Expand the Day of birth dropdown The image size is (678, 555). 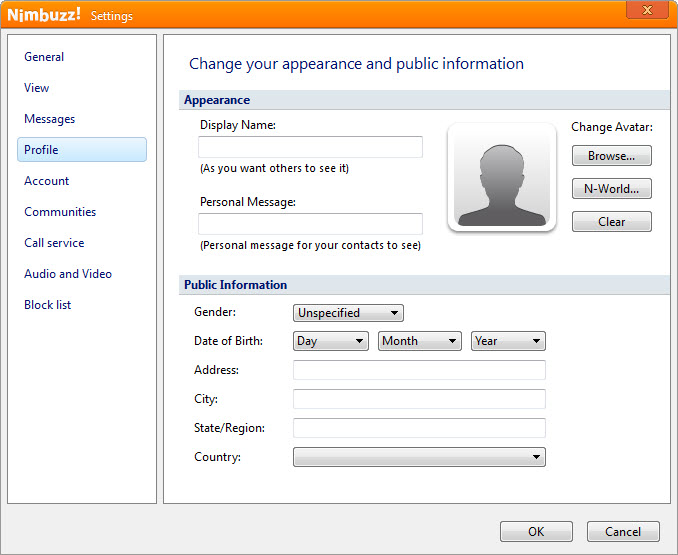click(x=331, y=341)
